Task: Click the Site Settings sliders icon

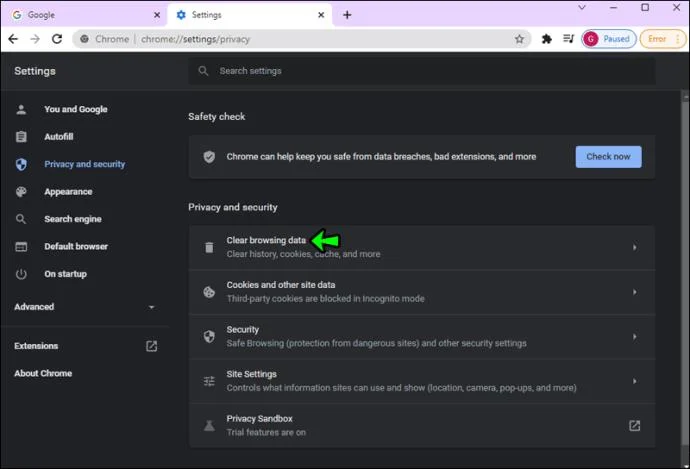Action: click(209, 381)
